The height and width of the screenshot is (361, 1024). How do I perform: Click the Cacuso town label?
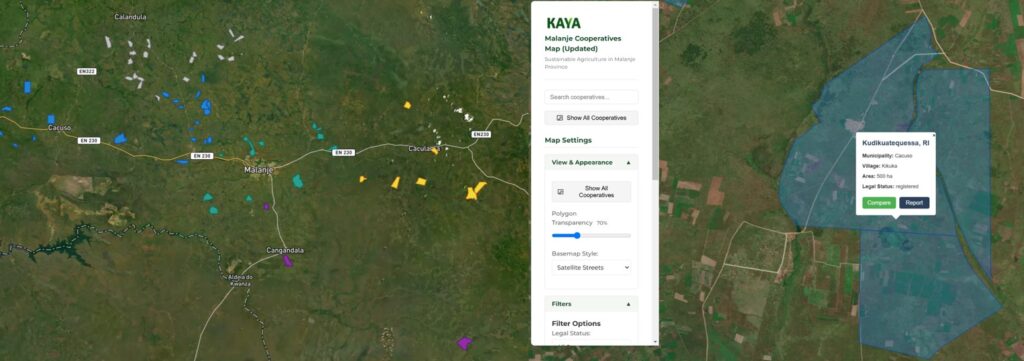pyautogui.click(x=59, y=128)
